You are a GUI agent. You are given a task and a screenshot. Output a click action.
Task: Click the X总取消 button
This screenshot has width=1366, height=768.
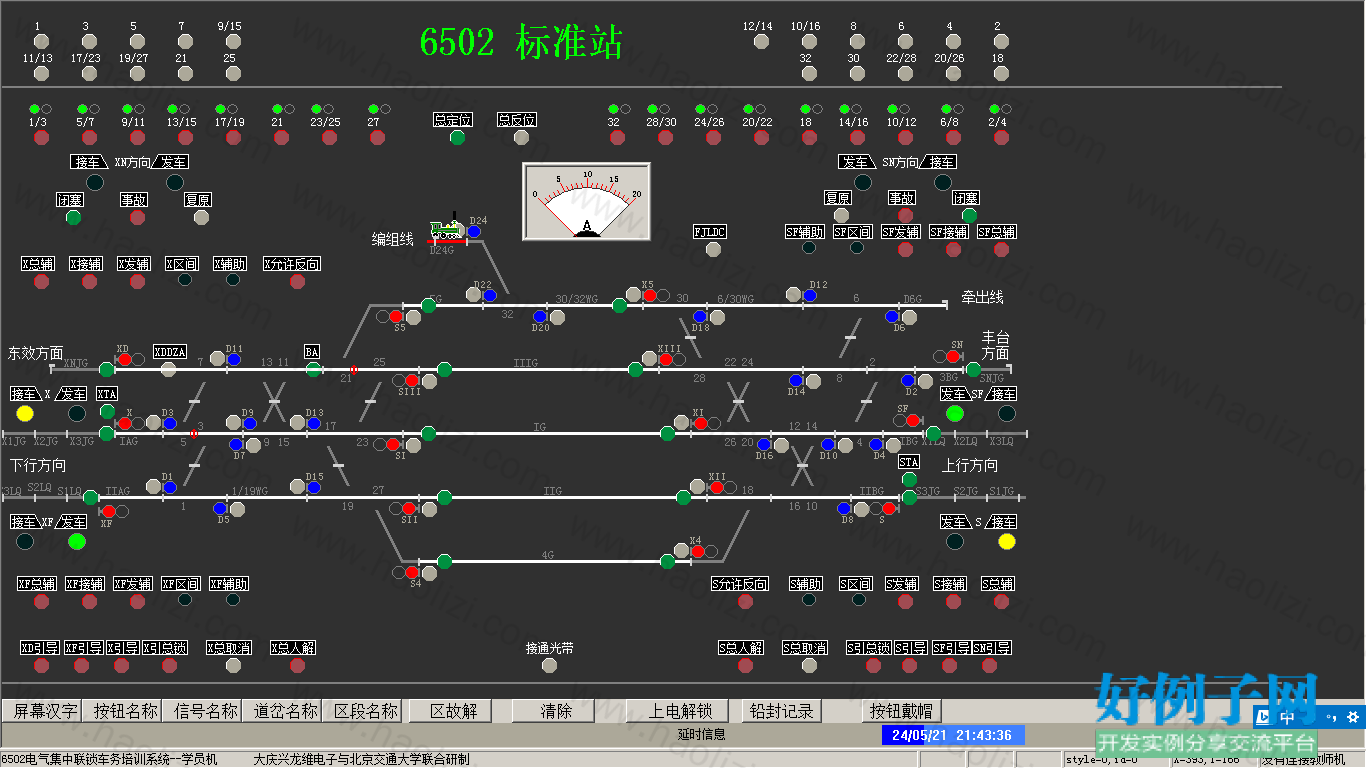tap(233, 665)
